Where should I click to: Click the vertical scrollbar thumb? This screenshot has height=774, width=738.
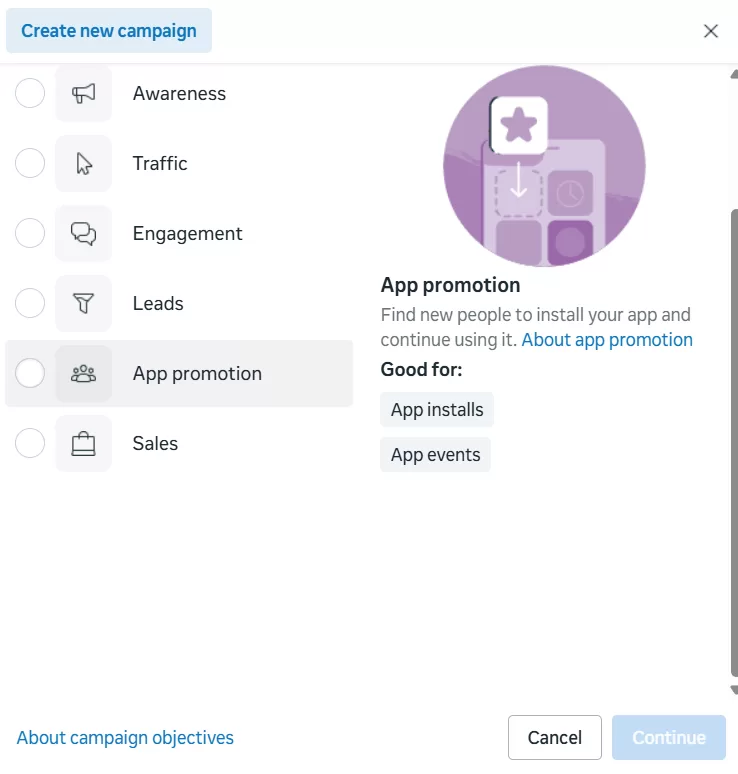733,440
